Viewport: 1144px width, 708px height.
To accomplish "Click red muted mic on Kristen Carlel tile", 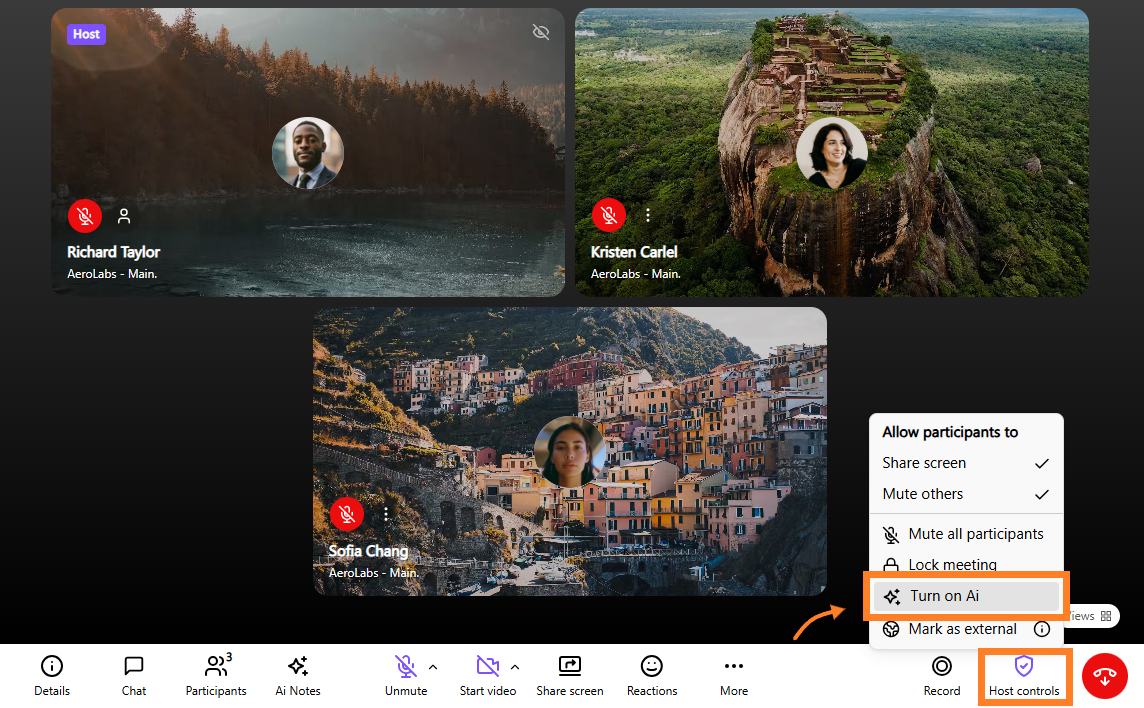I will tap(608, 215).
